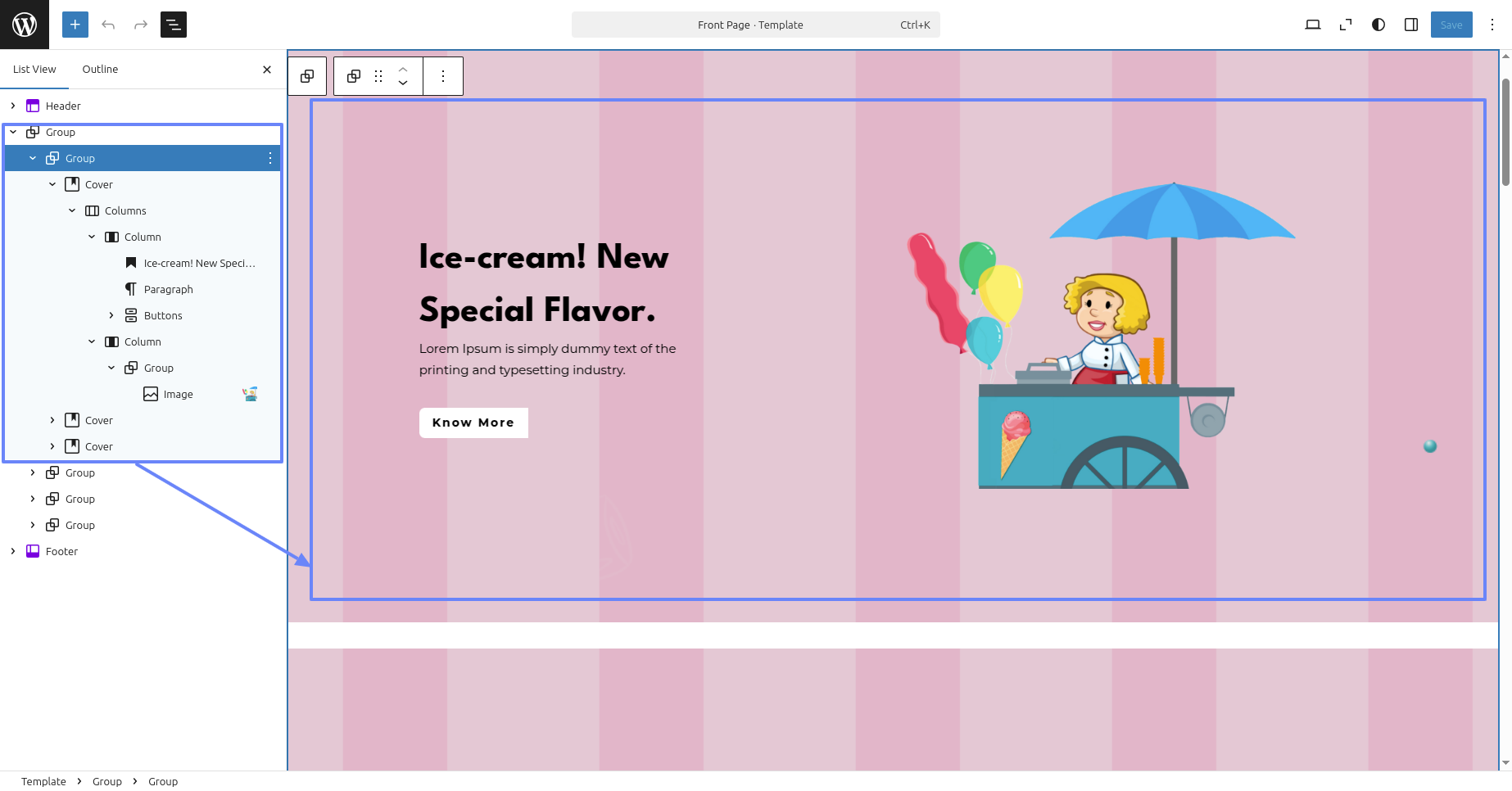The image size is (1512, 791).
Task: Click the Buttons block icon
Action: click(x=131, y=315)
